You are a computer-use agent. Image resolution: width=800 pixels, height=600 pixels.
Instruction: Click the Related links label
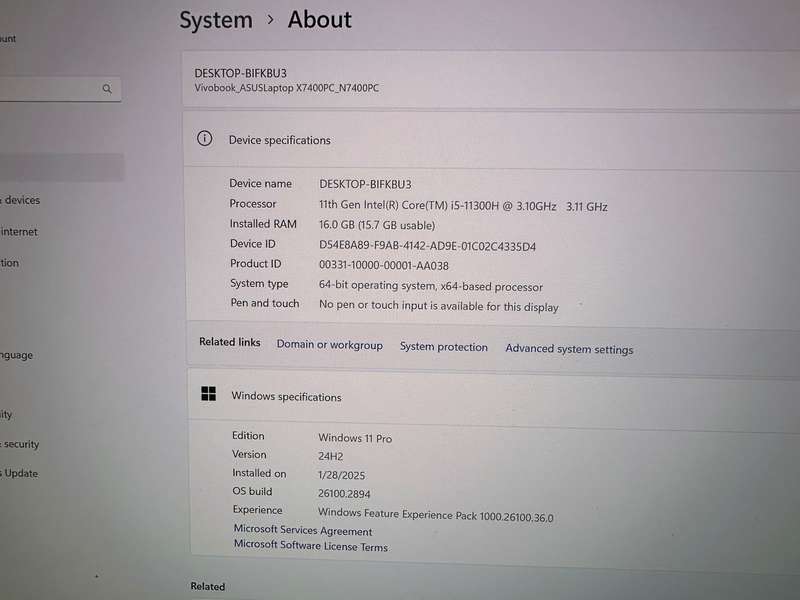[x=230, y=342]
